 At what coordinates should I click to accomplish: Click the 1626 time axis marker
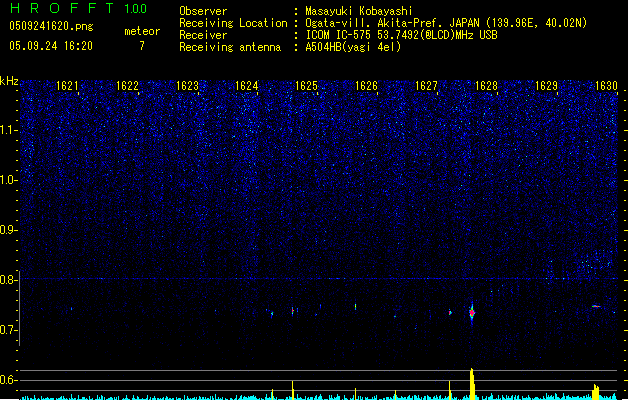(366, 86)
